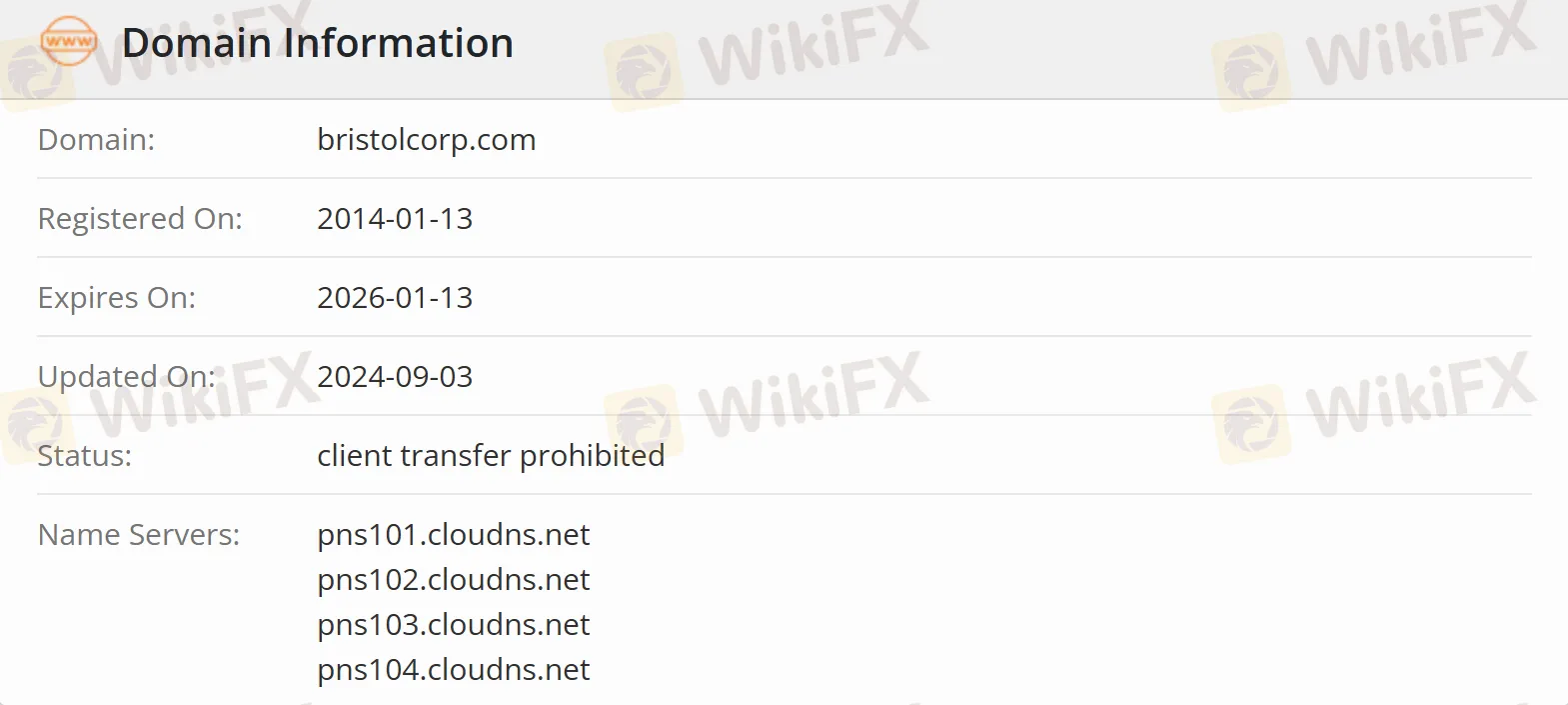
Task: Click the updated date 2024-09-03
Action: tap(395, 377)
